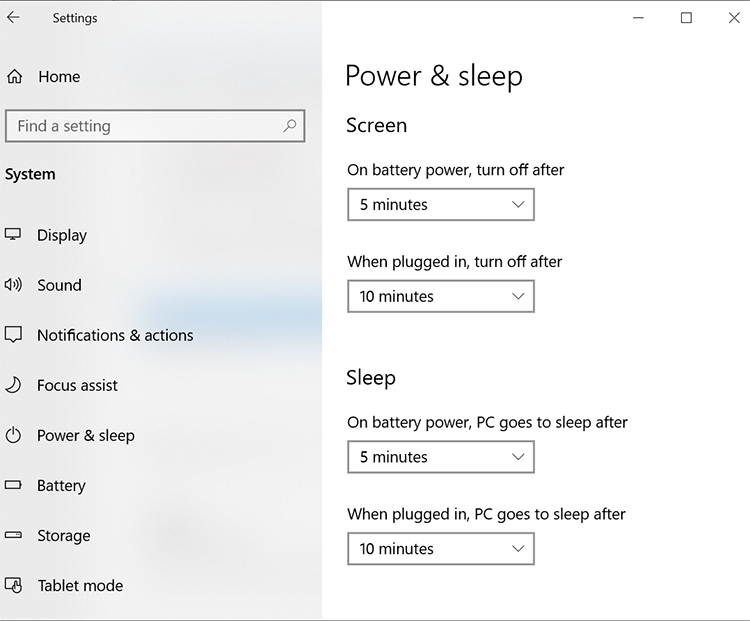Maximize the Settings window
This screenshot has width=750, height=621.
686,17
